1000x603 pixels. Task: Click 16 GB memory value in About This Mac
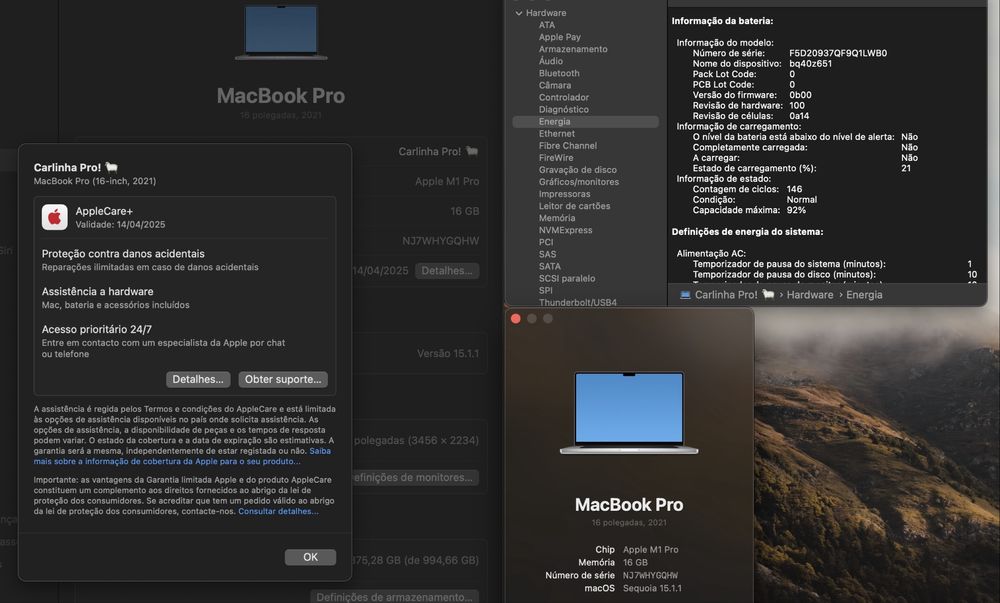pyautogui.click(x=635, y=562)
